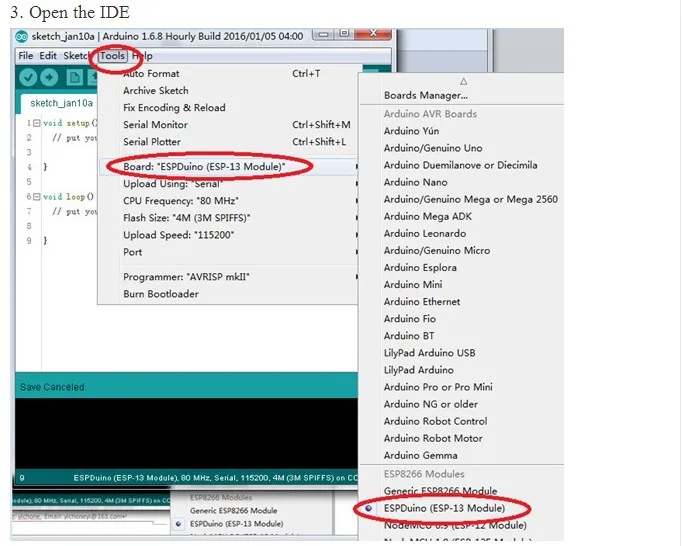Select Arduino Mega ADK board
683x546 pixels.
(x=462, y=217)
